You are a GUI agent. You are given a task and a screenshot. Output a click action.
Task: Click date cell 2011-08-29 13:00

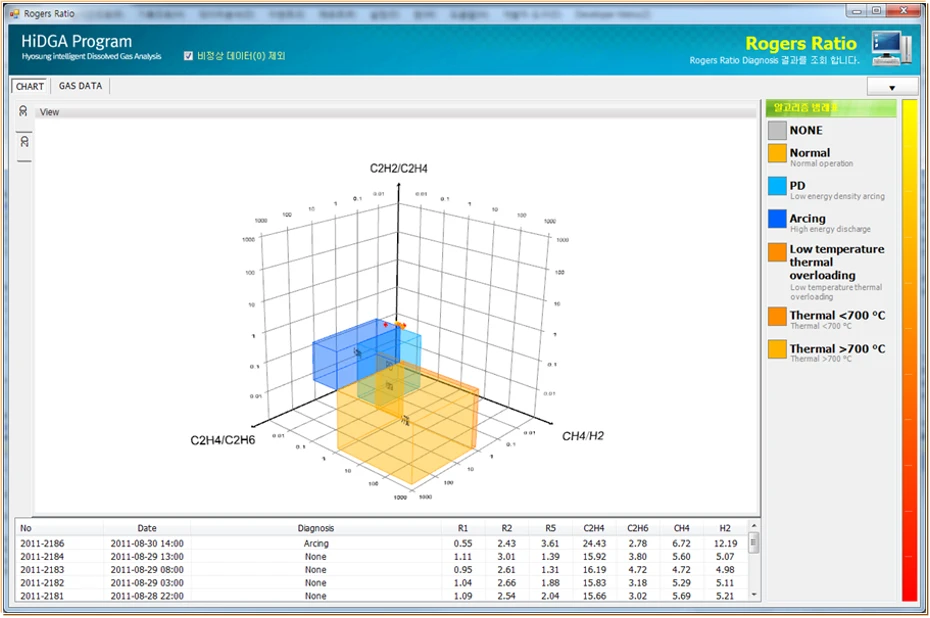(x=147, y=556)
